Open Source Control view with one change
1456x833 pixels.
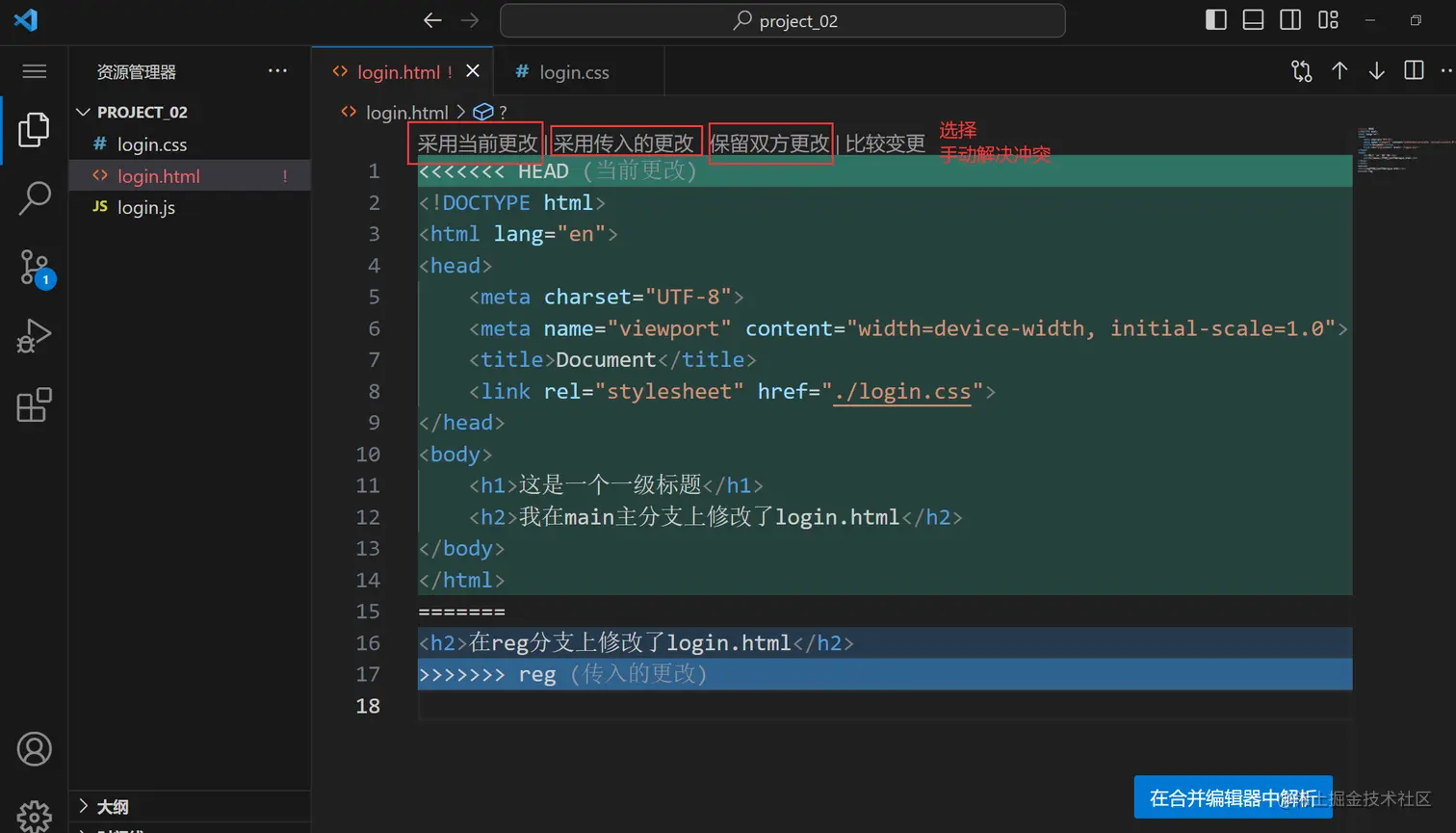coord(36,268)
